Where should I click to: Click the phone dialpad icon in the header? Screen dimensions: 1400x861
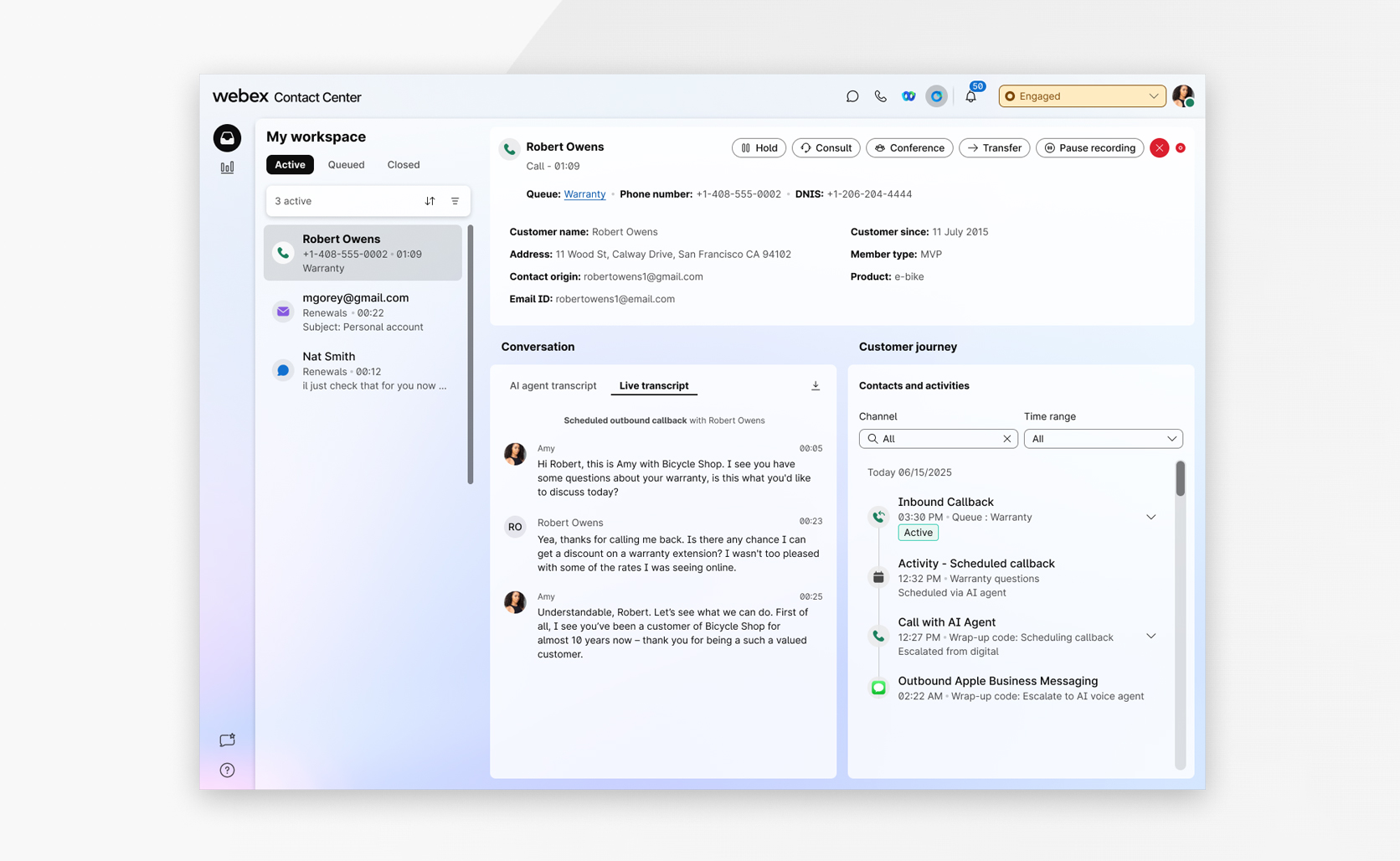[x=880, y=96]
